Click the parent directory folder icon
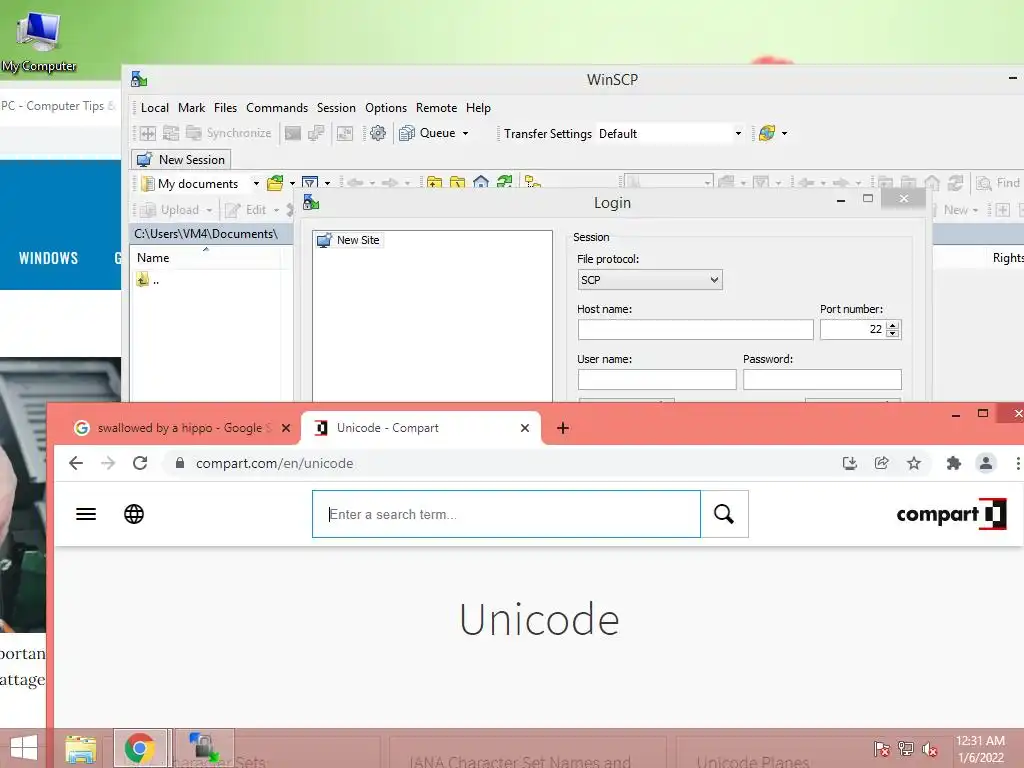The width and height of the screenshot is (1024, 768). (x=434, y=182)
